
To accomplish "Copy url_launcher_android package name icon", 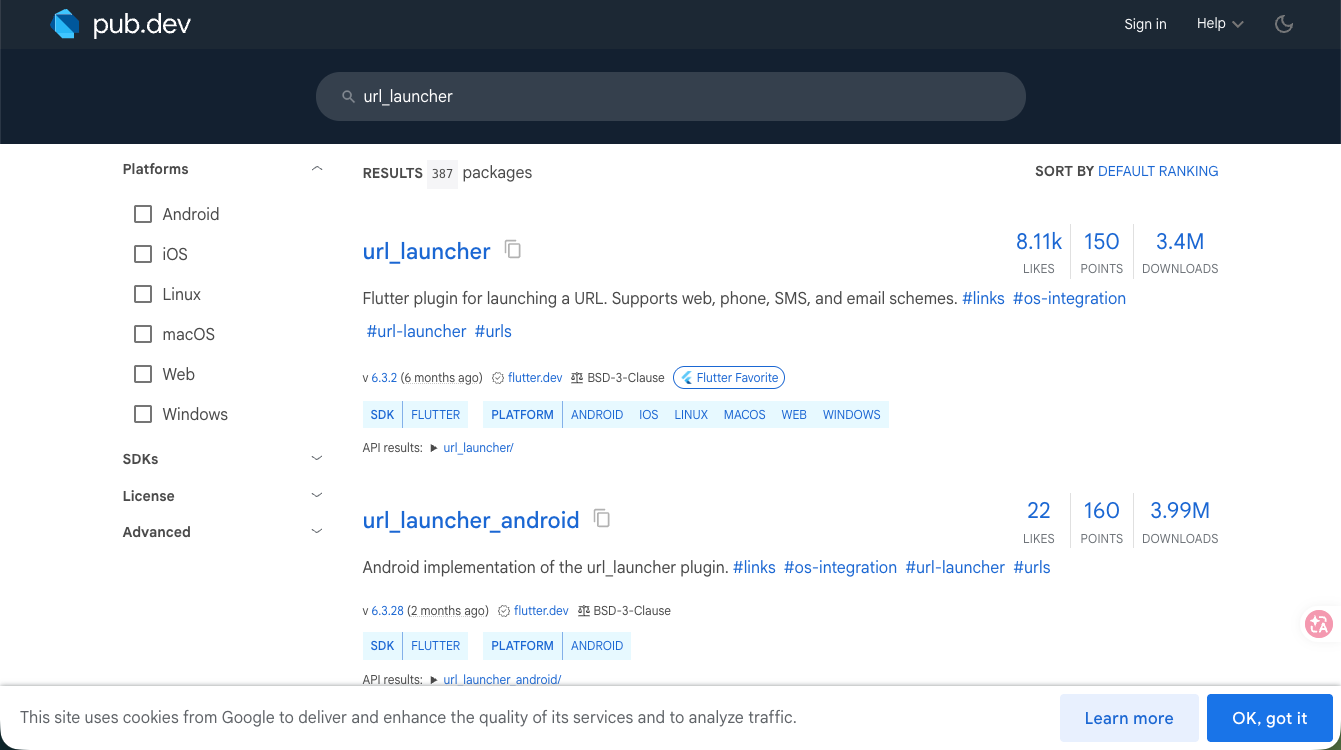I will [x=602, y=518].
